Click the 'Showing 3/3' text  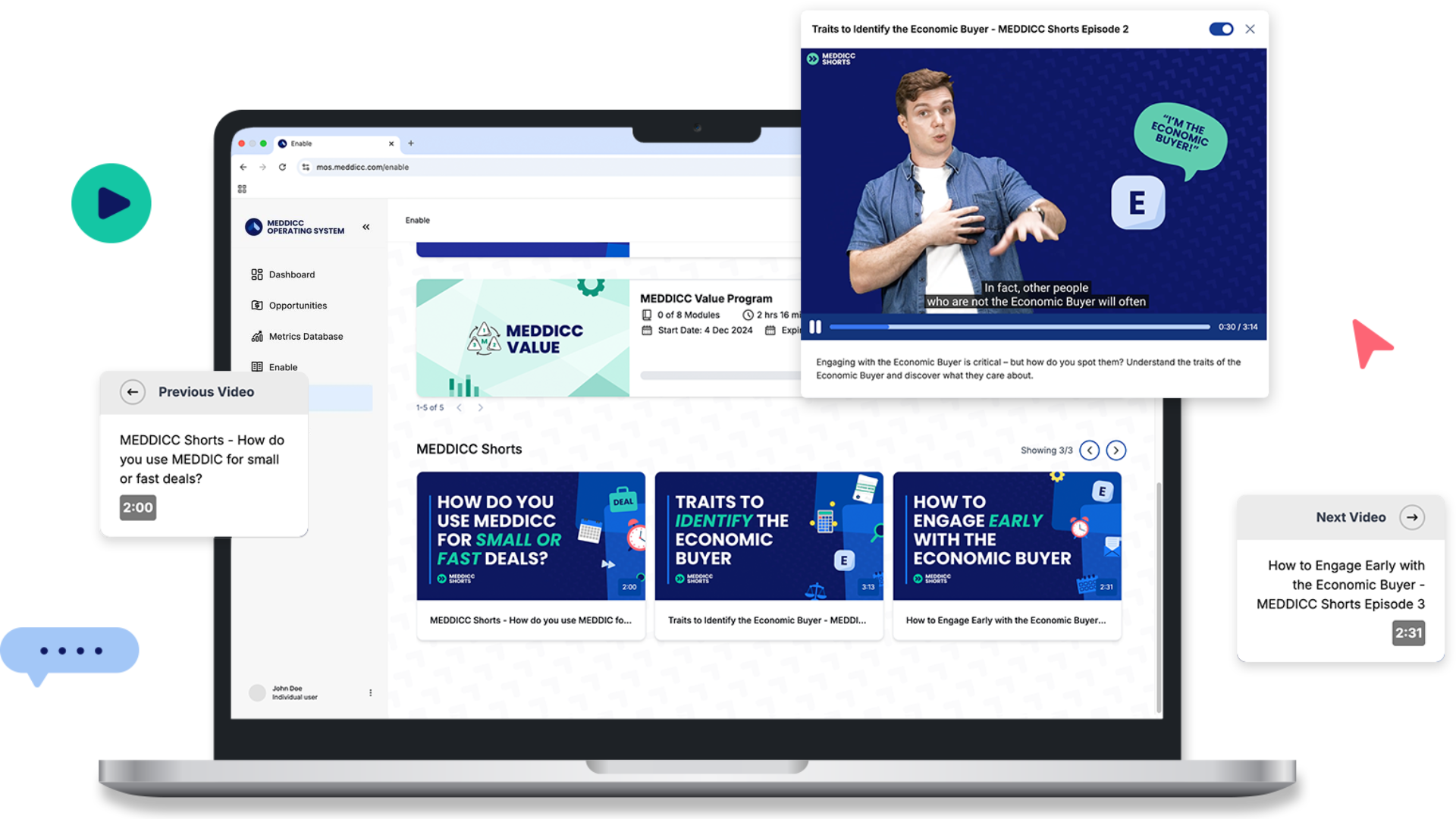tap(1046, 450)
